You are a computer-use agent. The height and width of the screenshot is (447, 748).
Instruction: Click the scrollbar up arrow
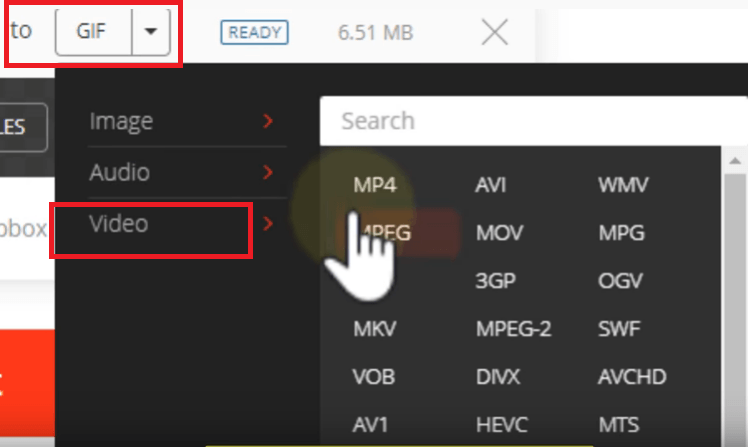735,161
